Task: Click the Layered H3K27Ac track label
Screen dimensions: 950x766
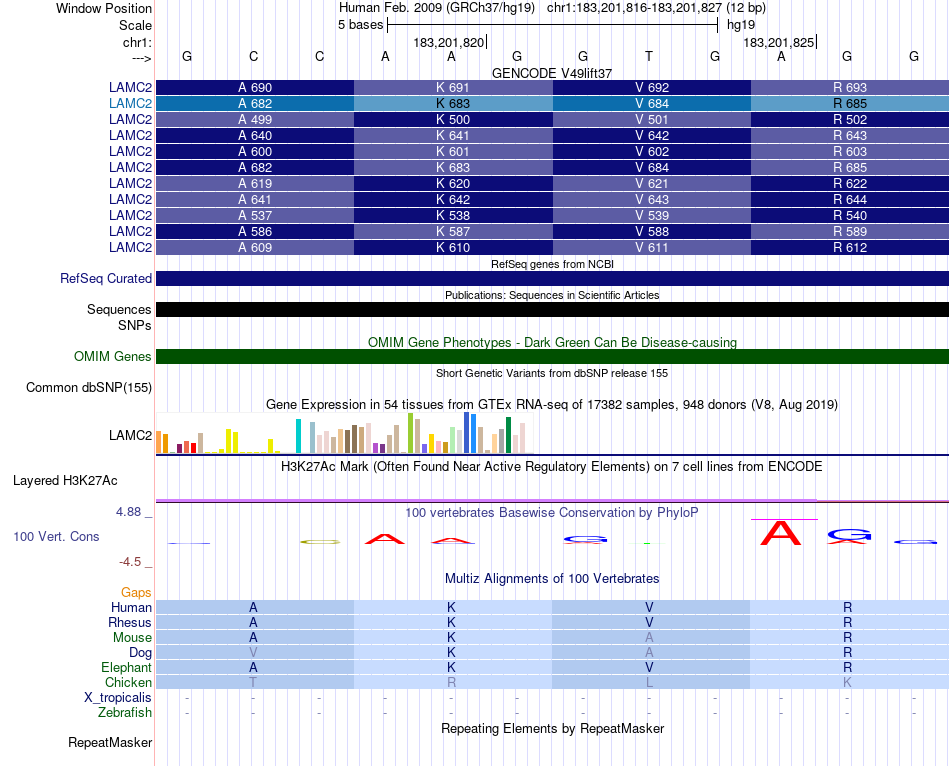Action: [65, 481]
